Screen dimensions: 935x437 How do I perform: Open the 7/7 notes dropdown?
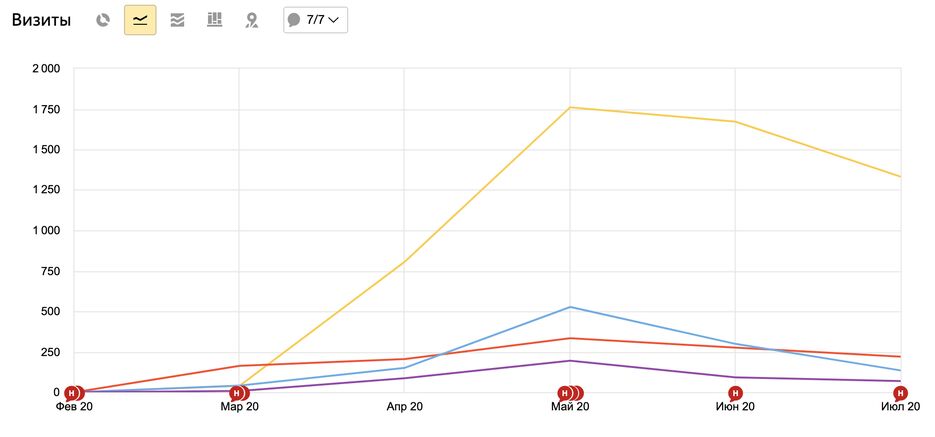click(x=315, y=20)
